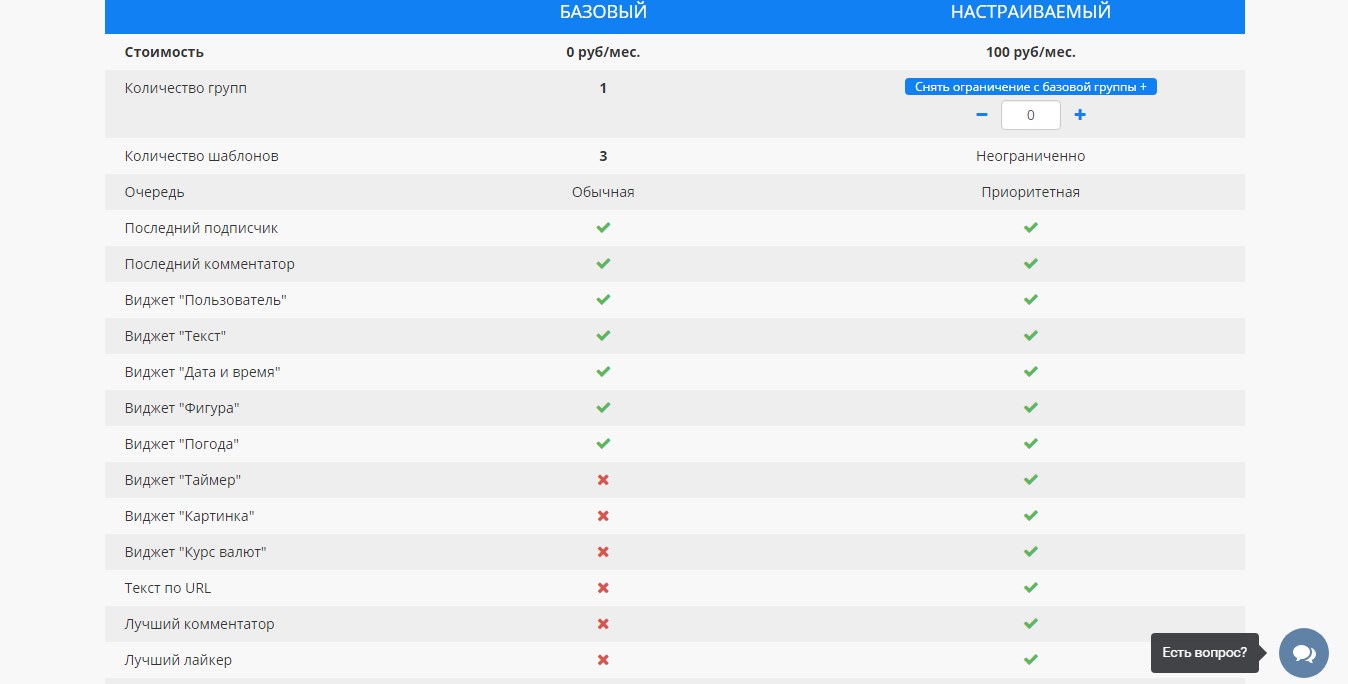
Task: Click green check for Лучший лайкер in custom plan
Action: coord(1030,660)
